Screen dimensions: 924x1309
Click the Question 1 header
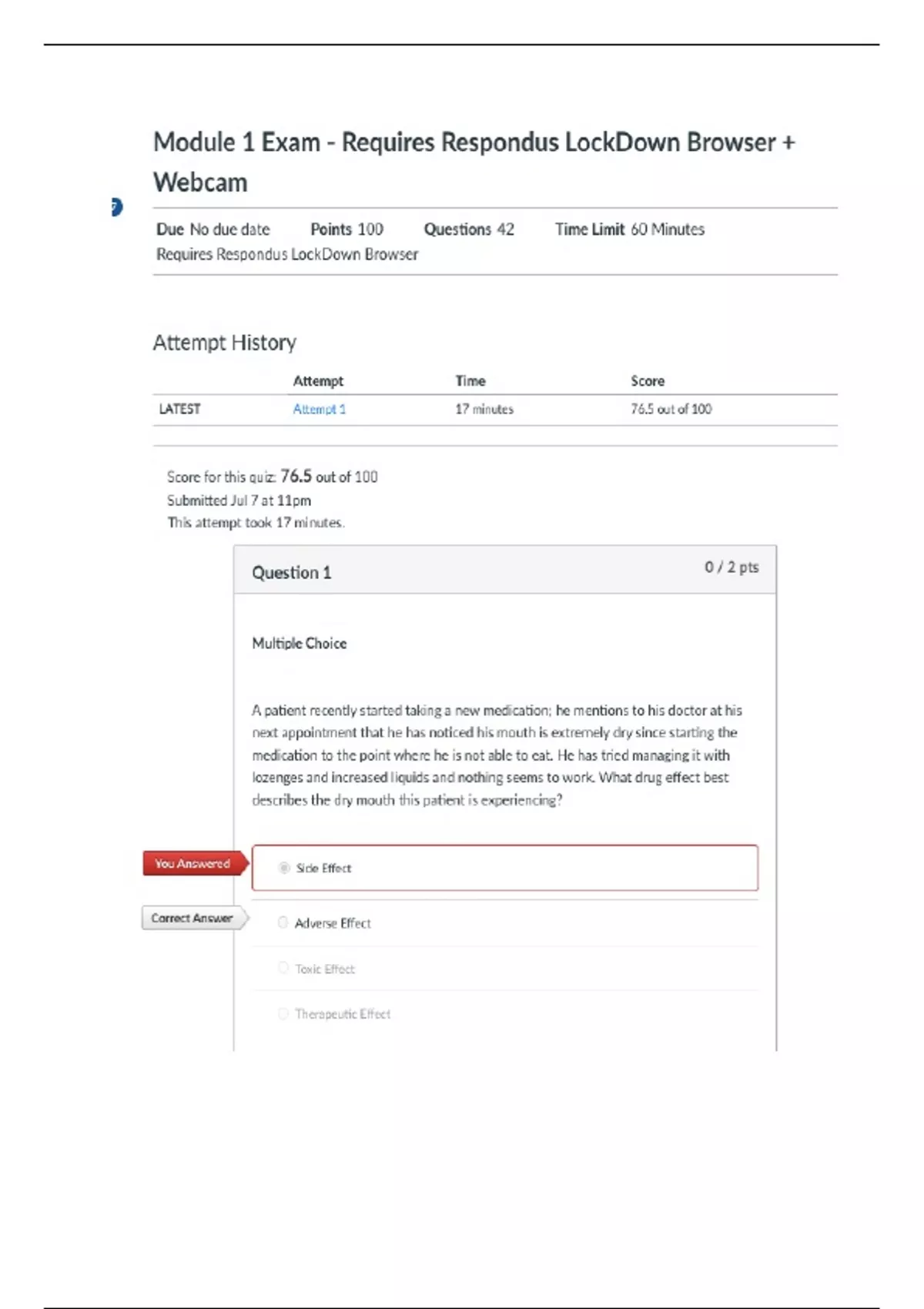(x=291, y=572)
